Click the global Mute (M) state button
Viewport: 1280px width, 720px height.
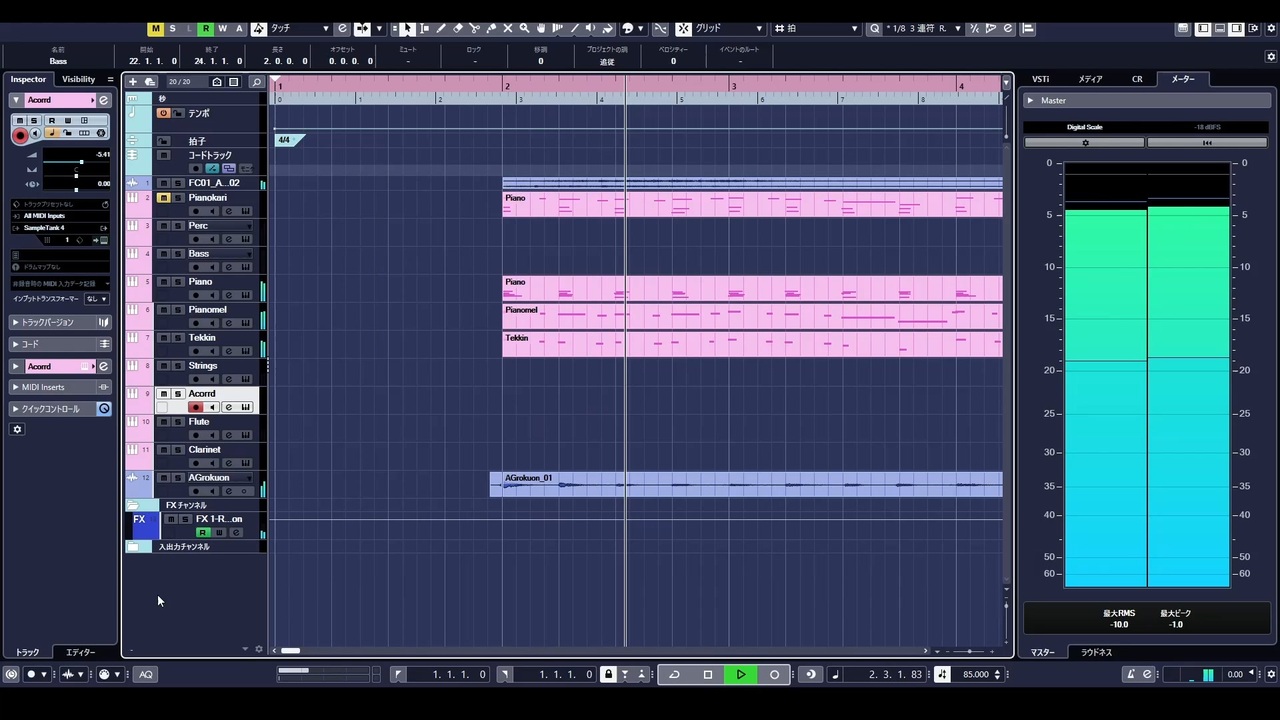click(156, 28)
